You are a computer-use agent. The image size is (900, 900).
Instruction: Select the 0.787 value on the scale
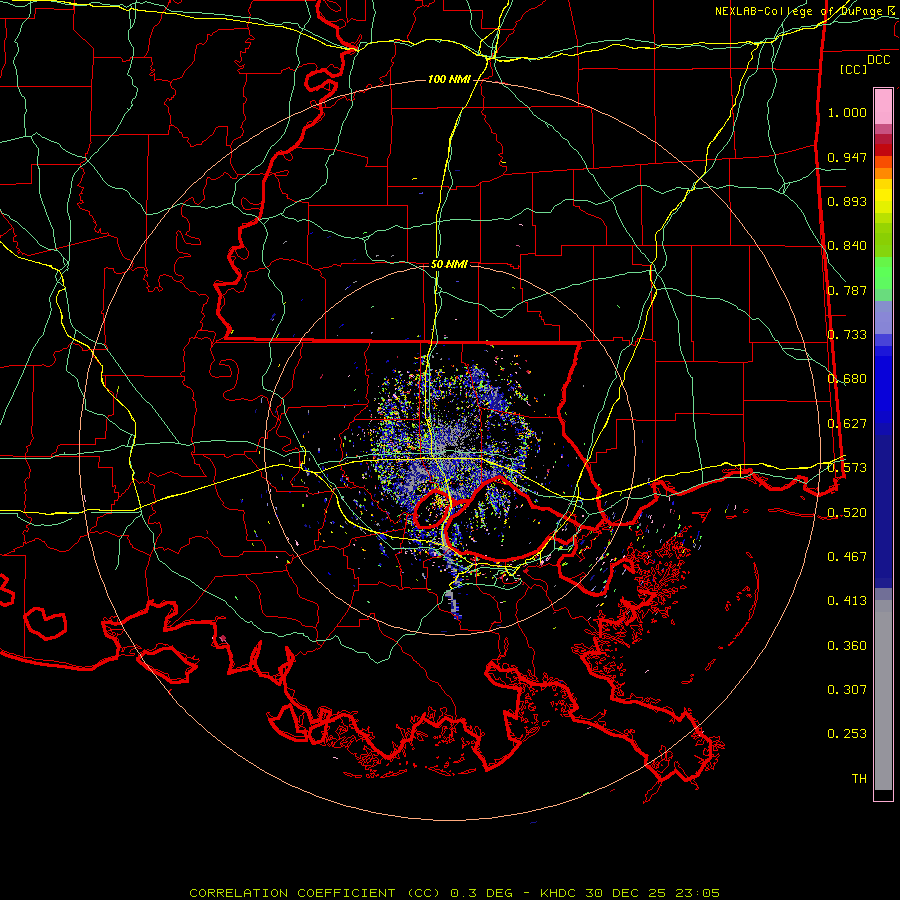[x=847, y=290]
